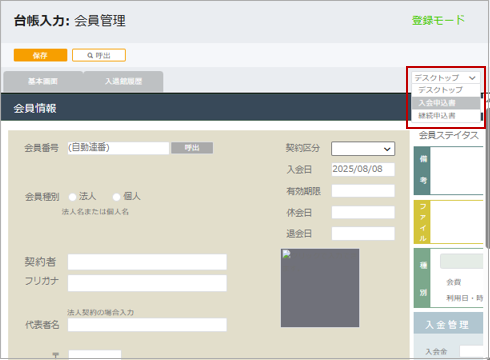Click the 法人契約の場合入力 hint text

[100, 312]
